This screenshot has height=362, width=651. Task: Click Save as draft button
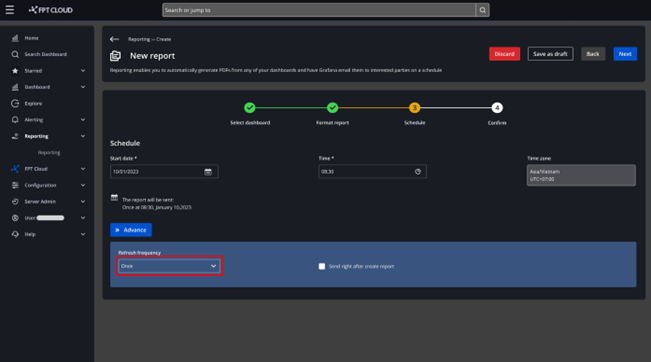(x=550, y=54)
